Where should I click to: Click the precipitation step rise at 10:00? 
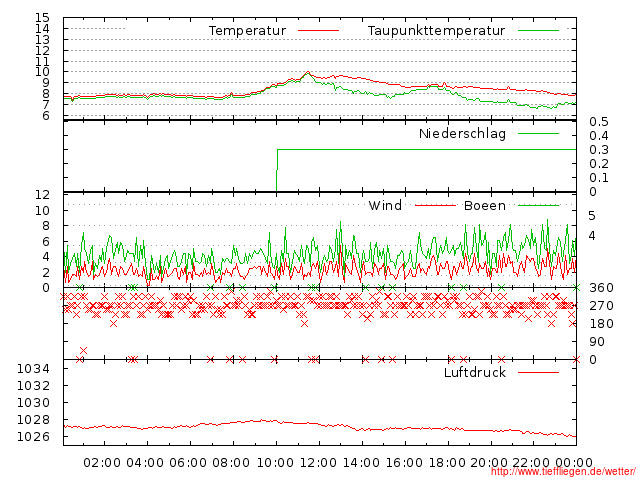pos(277,171)
